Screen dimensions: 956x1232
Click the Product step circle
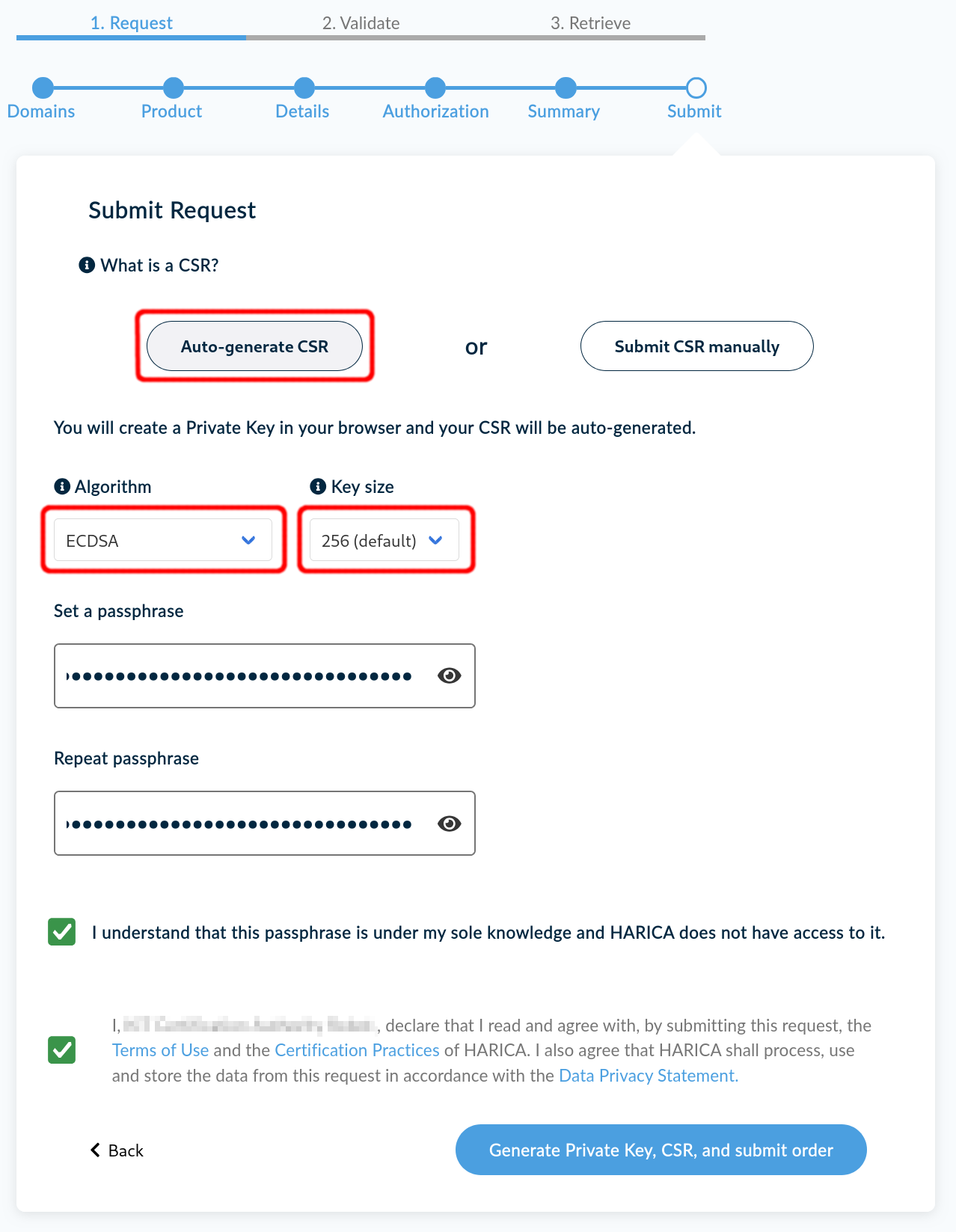point(173,88)
